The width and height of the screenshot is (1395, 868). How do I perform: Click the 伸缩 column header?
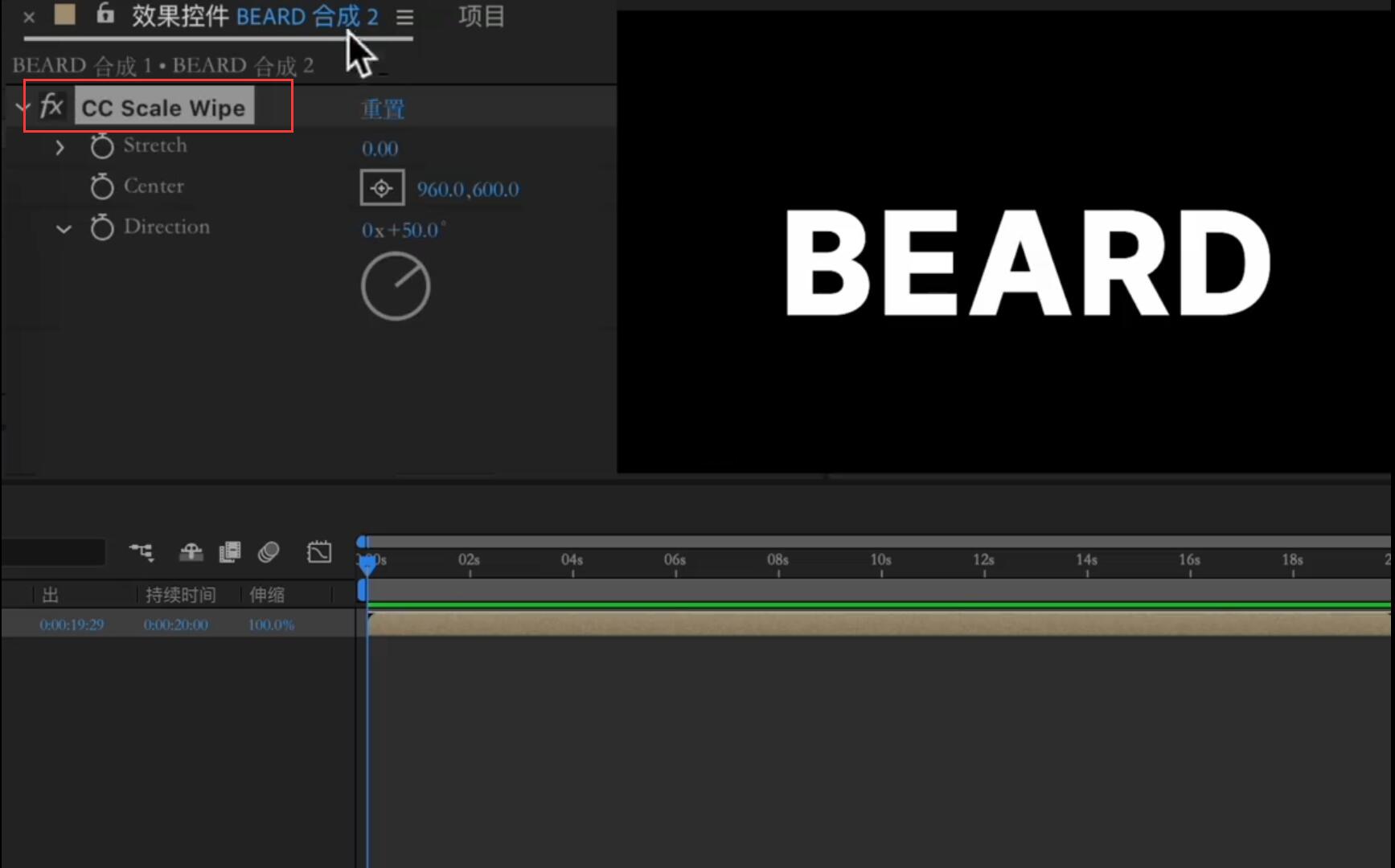click(267, 595)
